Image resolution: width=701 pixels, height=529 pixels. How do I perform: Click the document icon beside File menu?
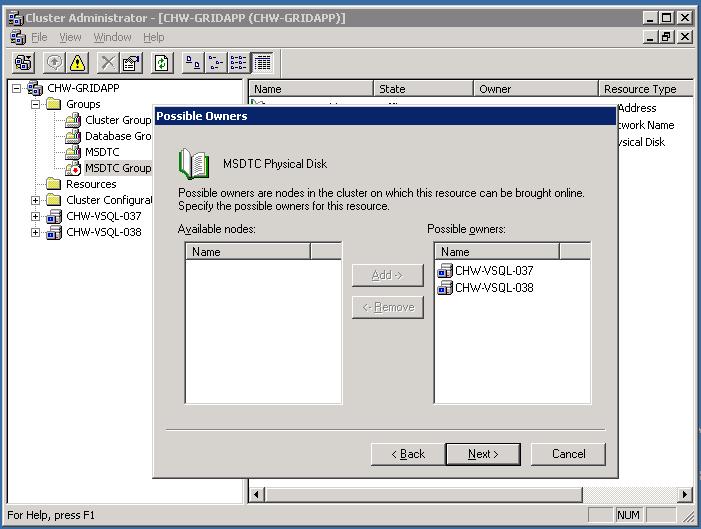(x=18, y=37)
